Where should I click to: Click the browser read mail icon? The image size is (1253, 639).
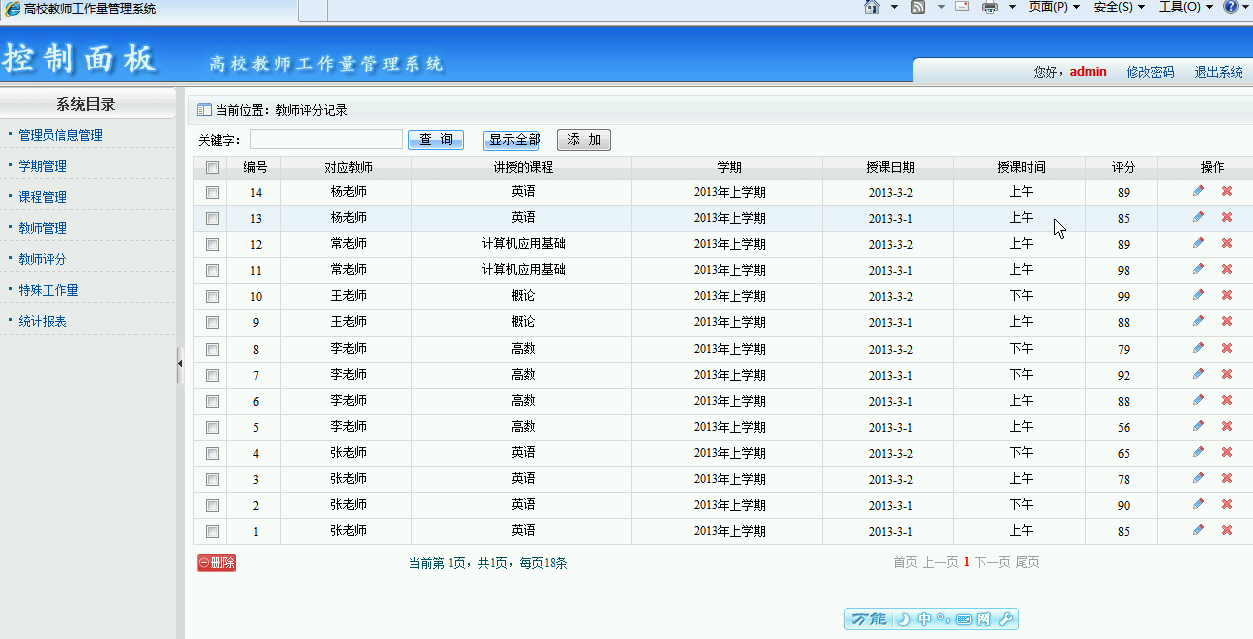962,7
